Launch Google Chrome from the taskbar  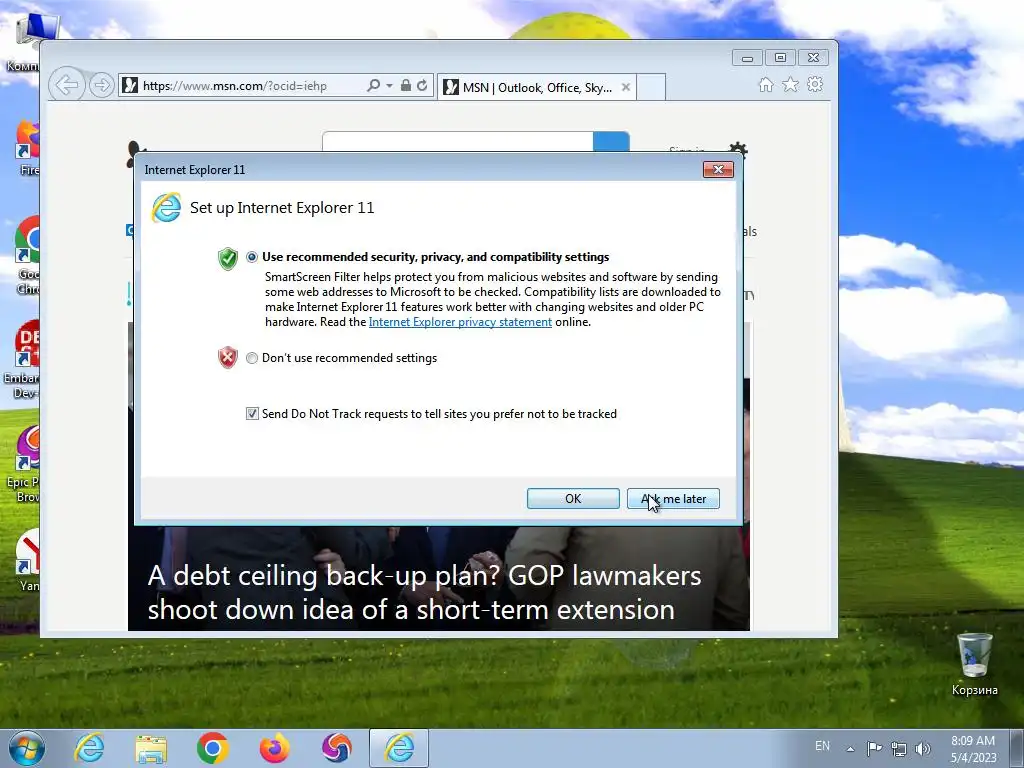(212, 748)
